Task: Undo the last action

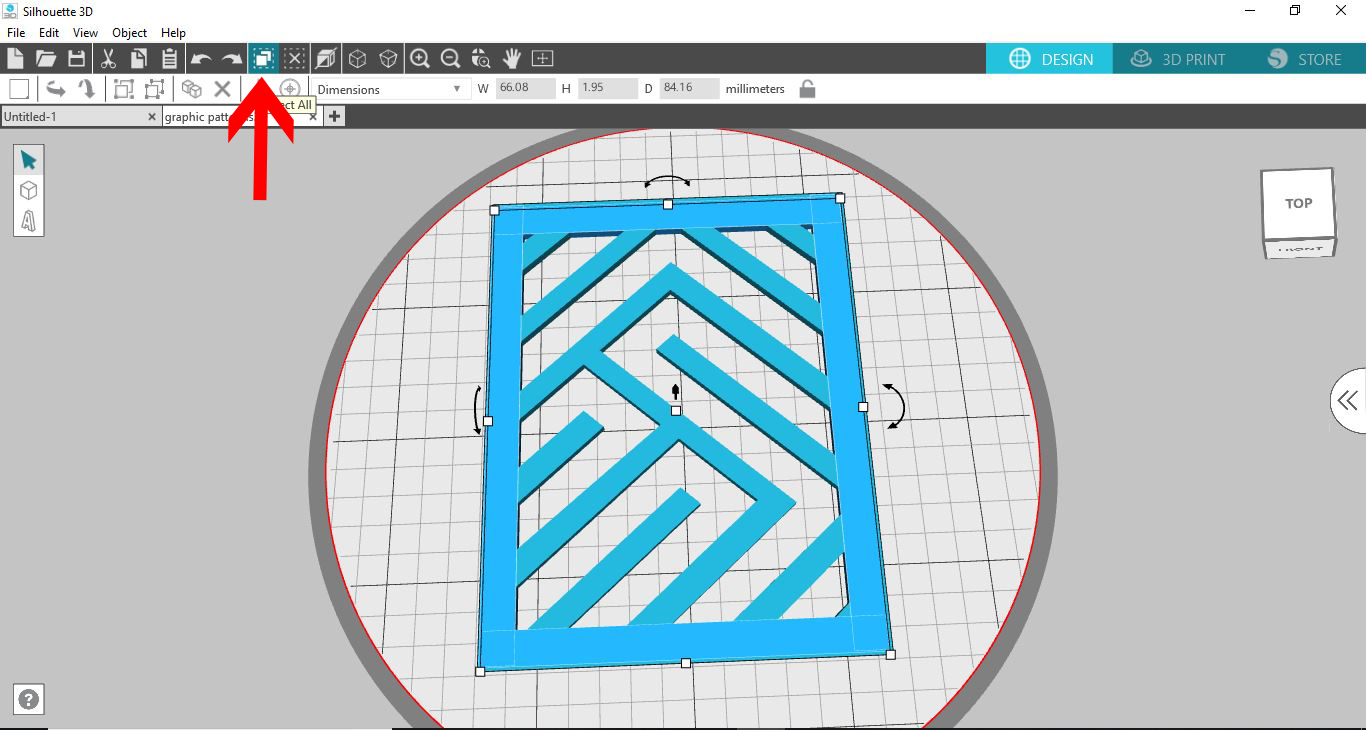Action: point(201,59)
